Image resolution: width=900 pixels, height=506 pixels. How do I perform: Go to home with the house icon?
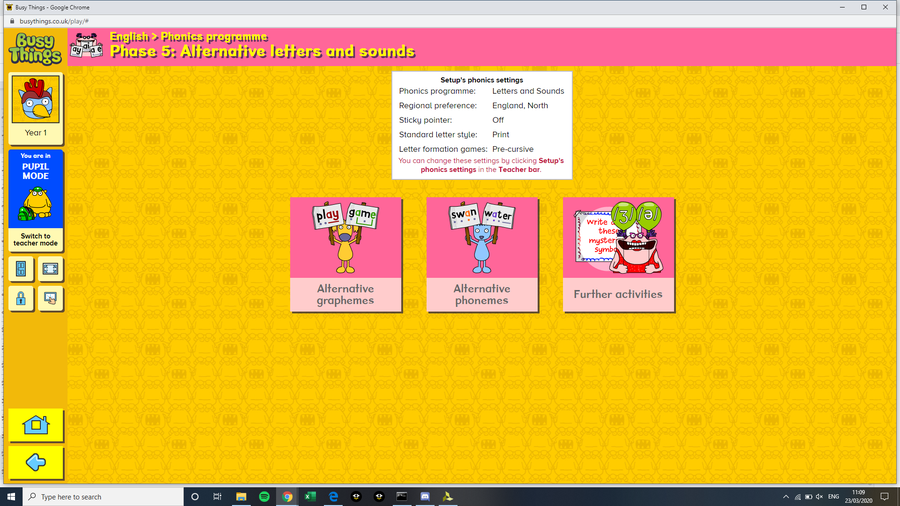pos(35,425)
